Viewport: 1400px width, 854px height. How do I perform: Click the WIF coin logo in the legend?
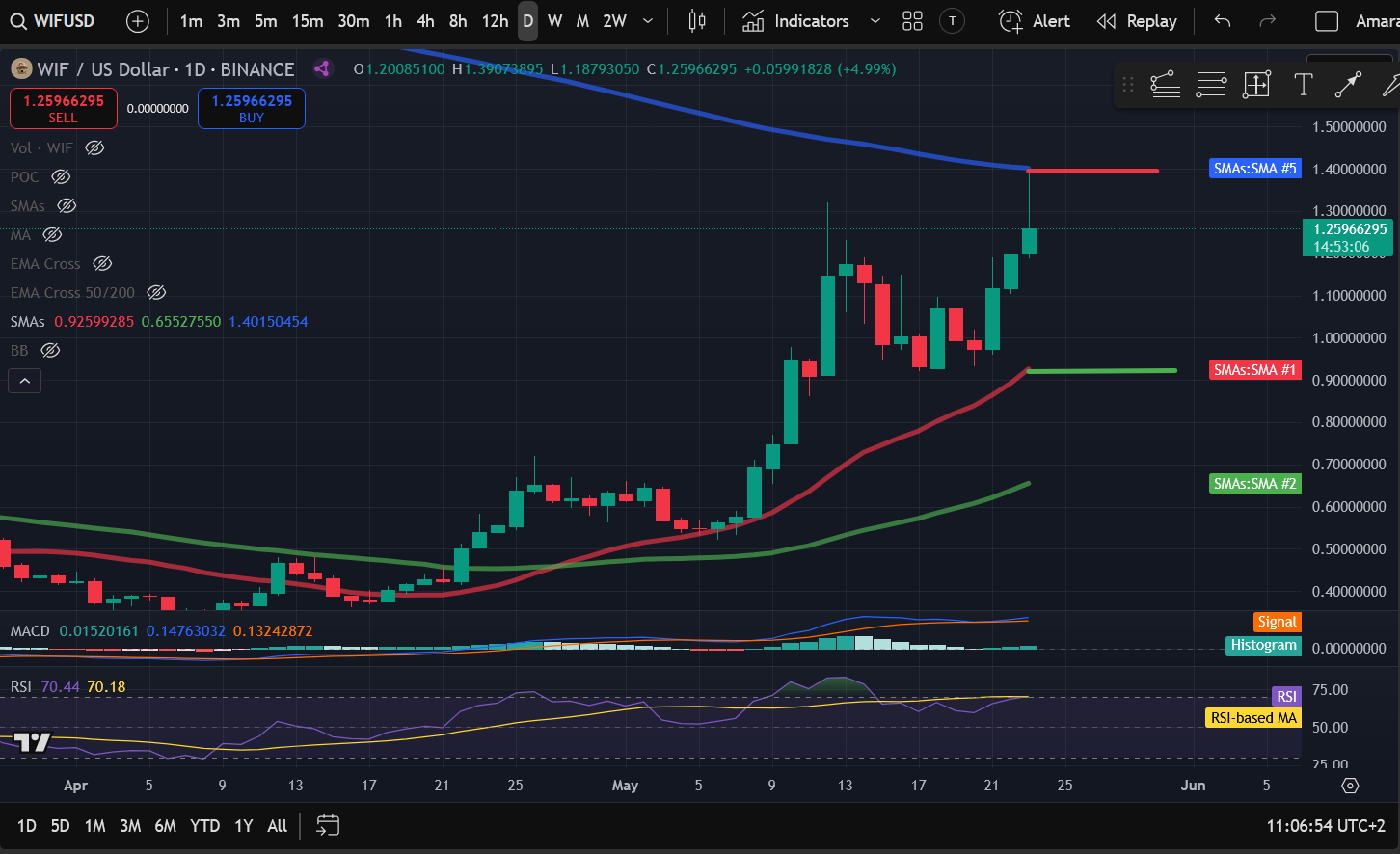pyautogui.click(x=21, y=69)
